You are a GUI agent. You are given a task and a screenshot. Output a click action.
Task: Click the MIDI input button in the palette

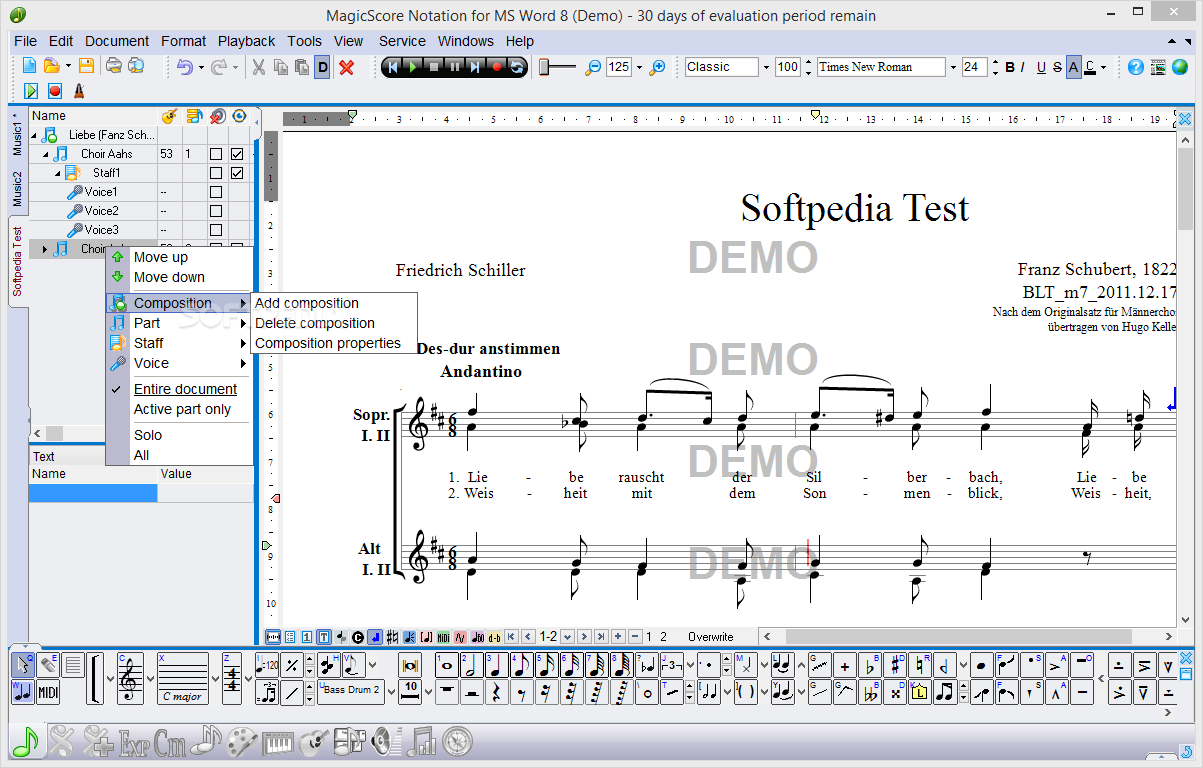48,692
